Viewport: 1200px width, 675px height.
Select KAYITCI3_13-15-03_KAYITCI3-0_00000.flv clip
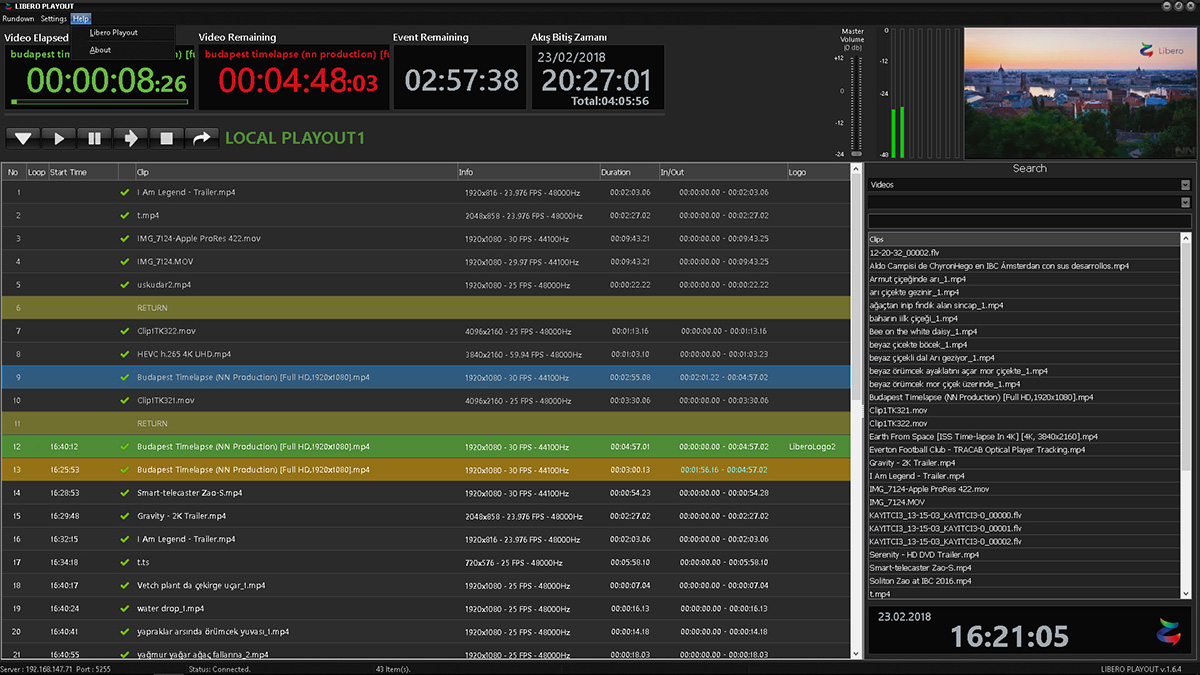[x=1024, y=514]
